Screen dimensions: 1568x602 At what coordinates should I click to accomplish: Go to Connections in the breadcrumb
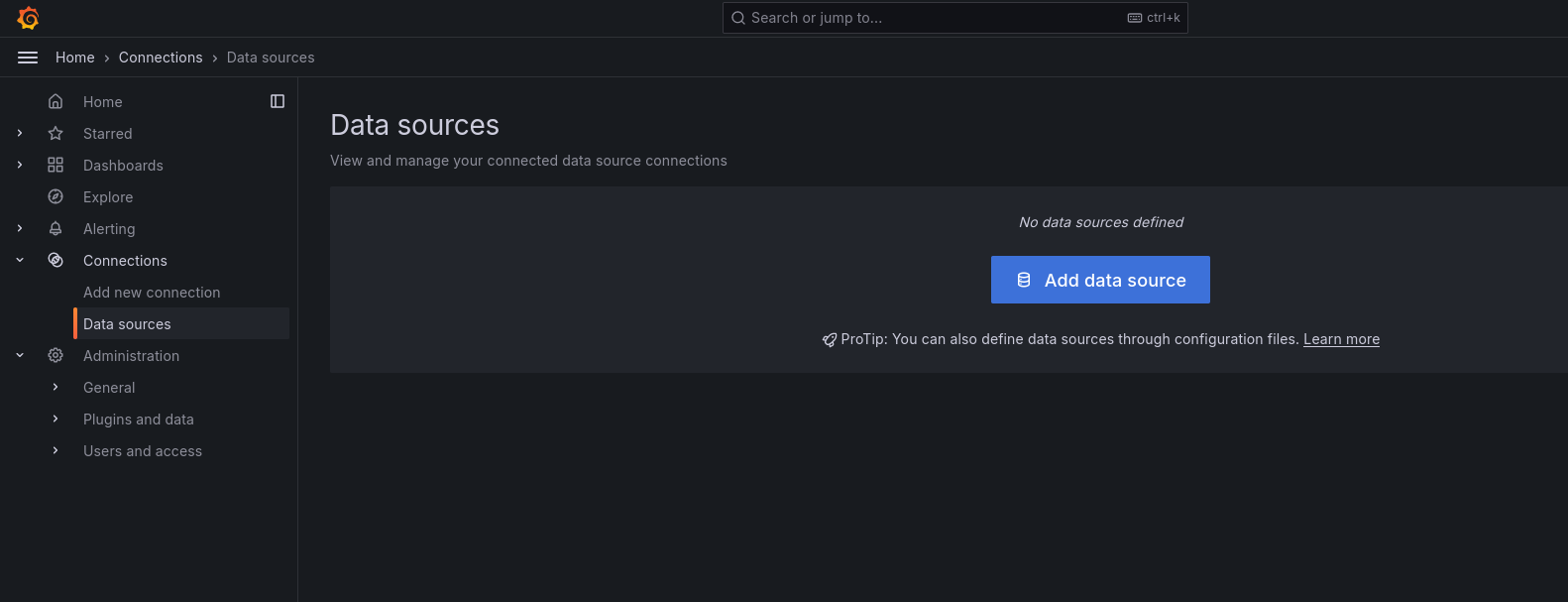(161, 58)
